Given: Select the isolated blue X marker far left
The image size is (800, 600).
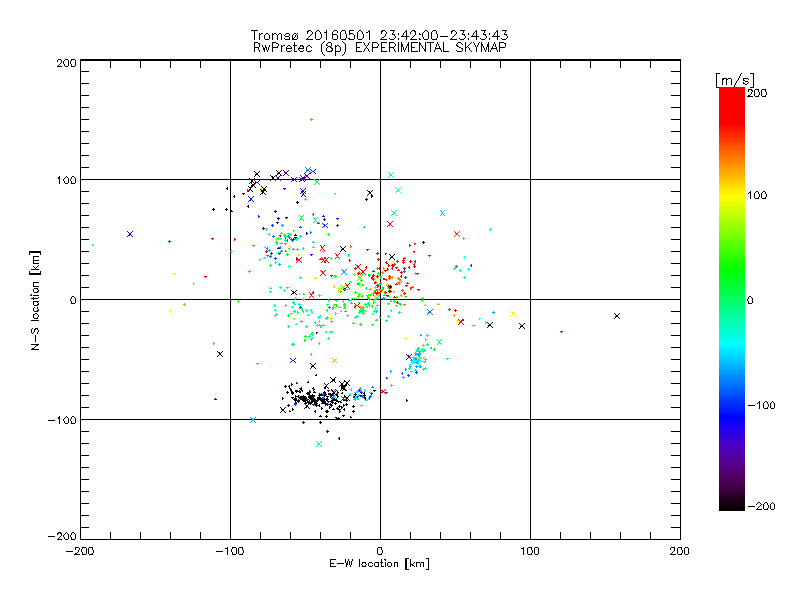Looking at the screenshot, I should pos(130,234).
